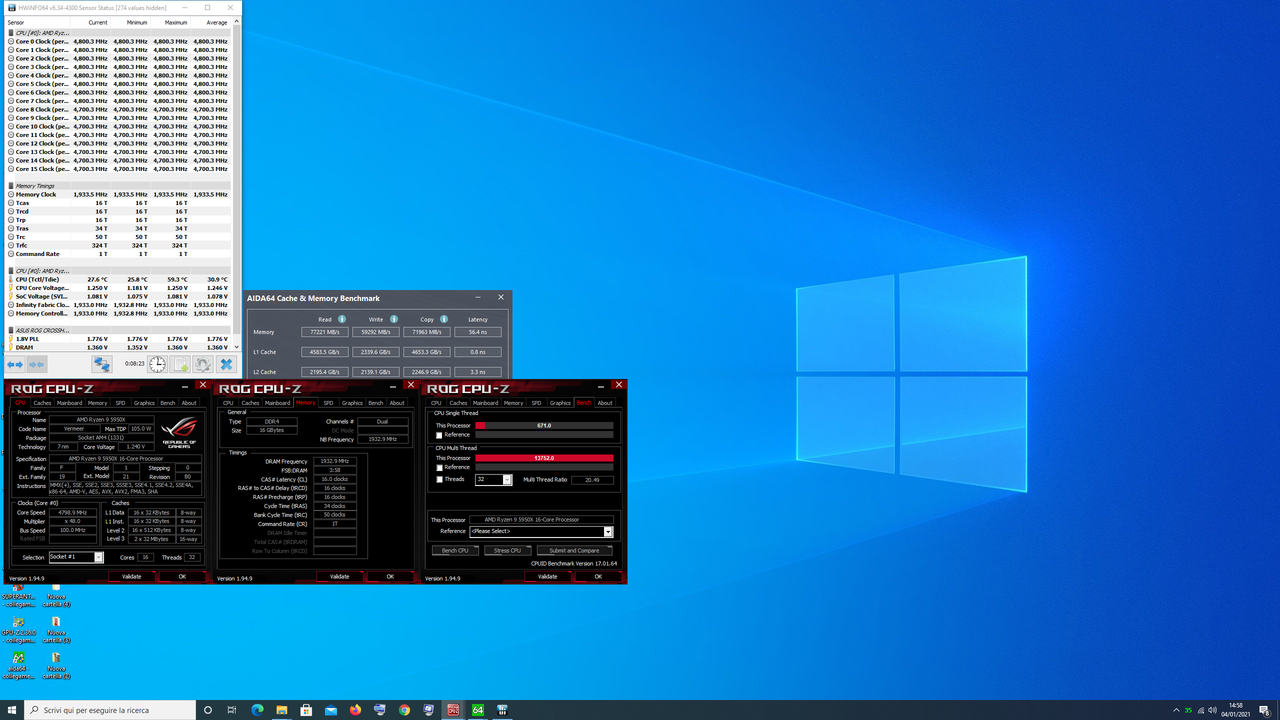The image size is (1280, 720).
Task: Click the HWiNFO logging icon with green plus
Action: pos(179,363)
